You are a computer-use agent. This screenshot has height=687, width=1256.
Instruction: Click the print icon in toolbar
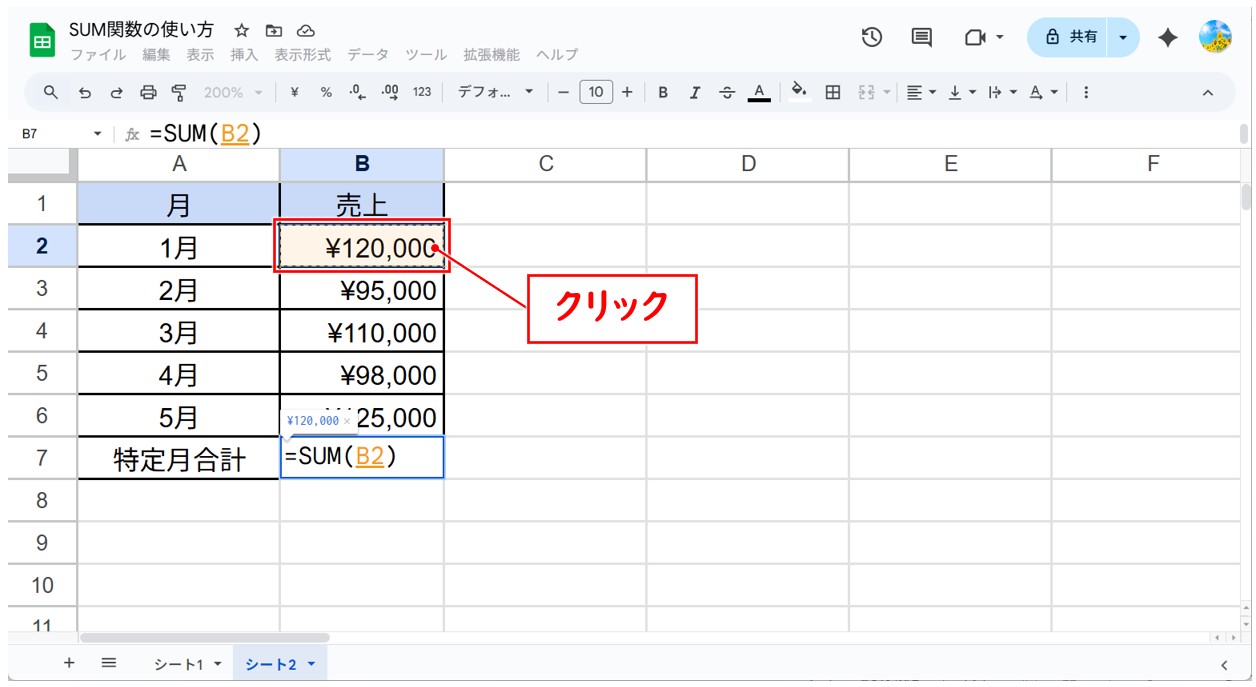point(148,92)
